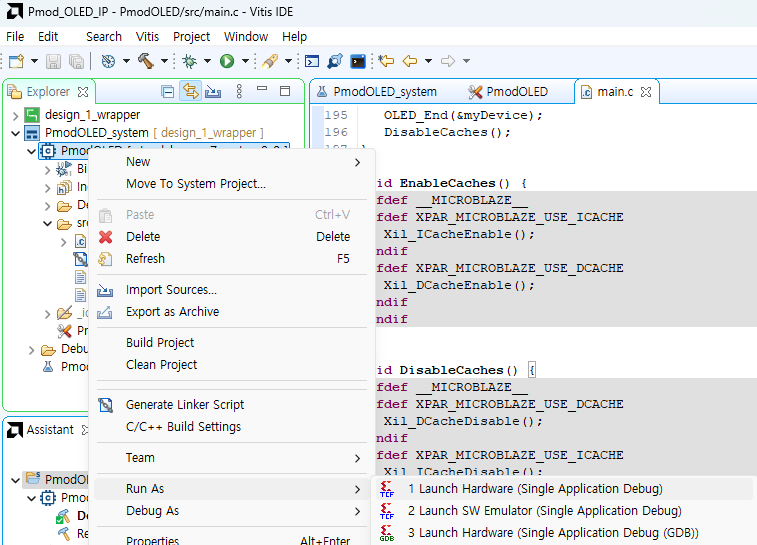Open dropdown arrow next to Run button
Viewport: 757px width, 545px height.
[245, 61]
